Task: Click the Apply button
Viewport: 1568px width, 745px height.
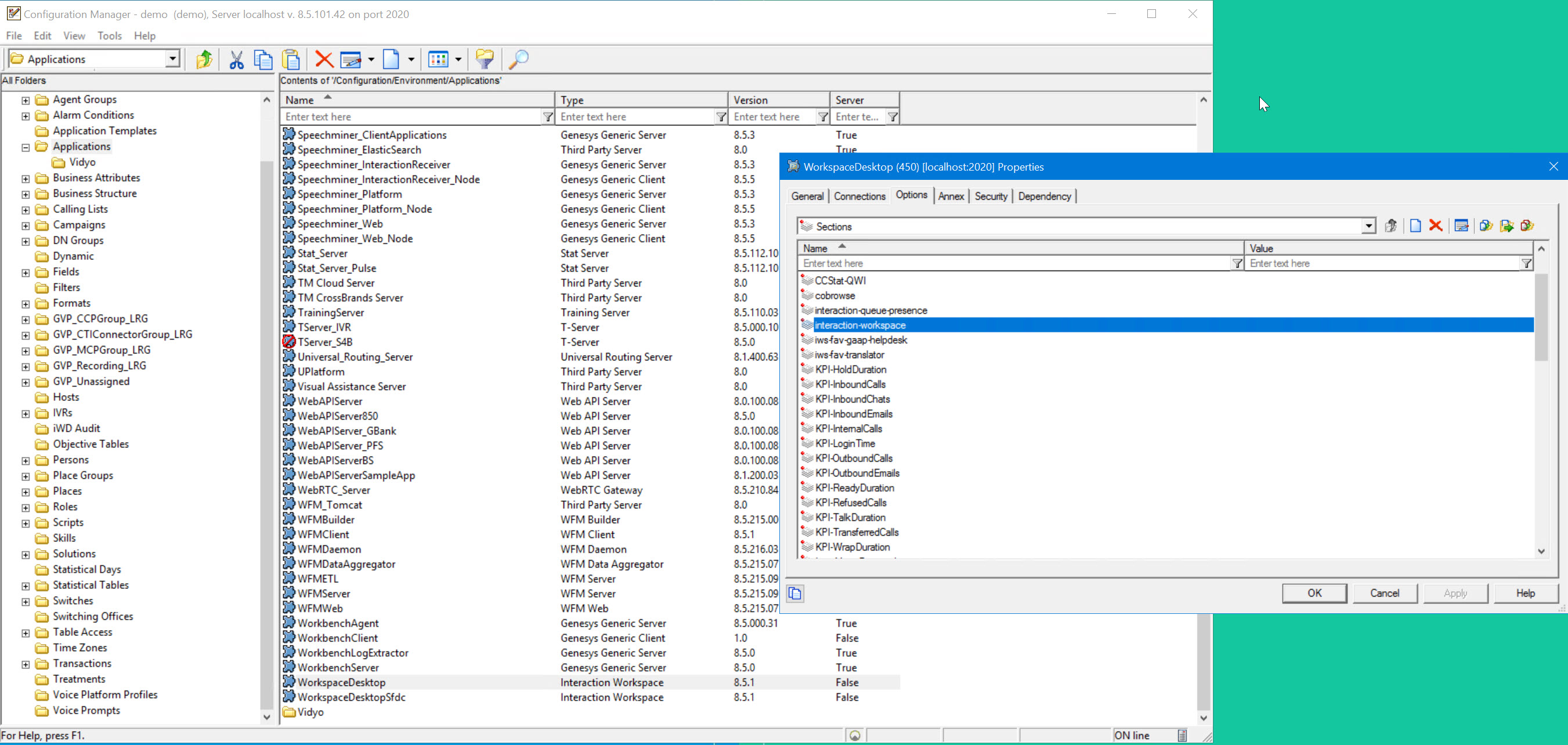Action: click(1455, 593)
